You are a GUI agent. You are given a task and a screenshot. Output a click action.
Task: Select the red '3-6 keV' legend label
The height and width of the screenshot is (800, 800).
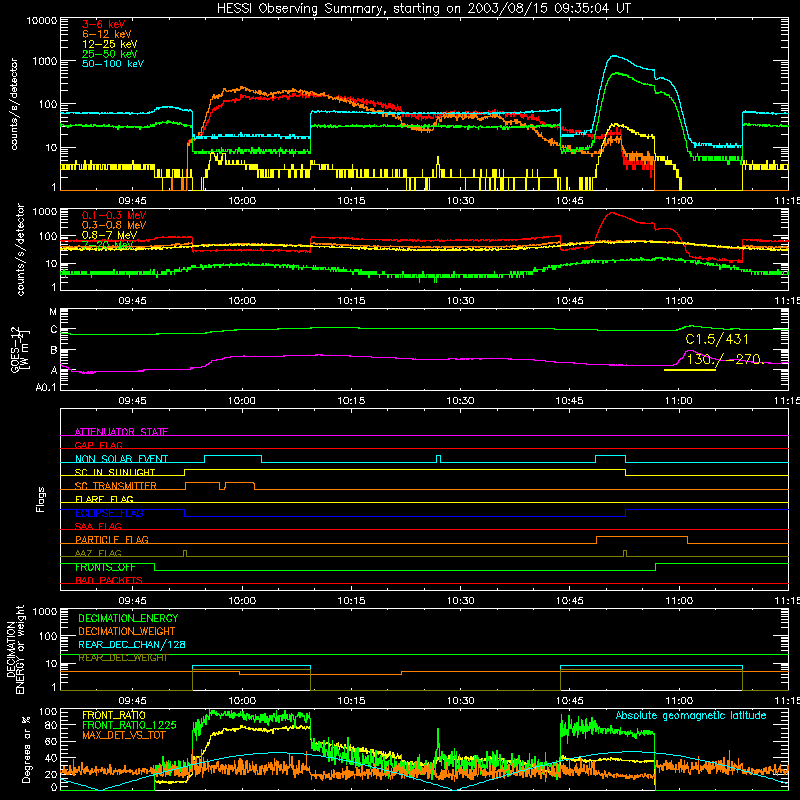pyautogui.click(x=104, y=24)
